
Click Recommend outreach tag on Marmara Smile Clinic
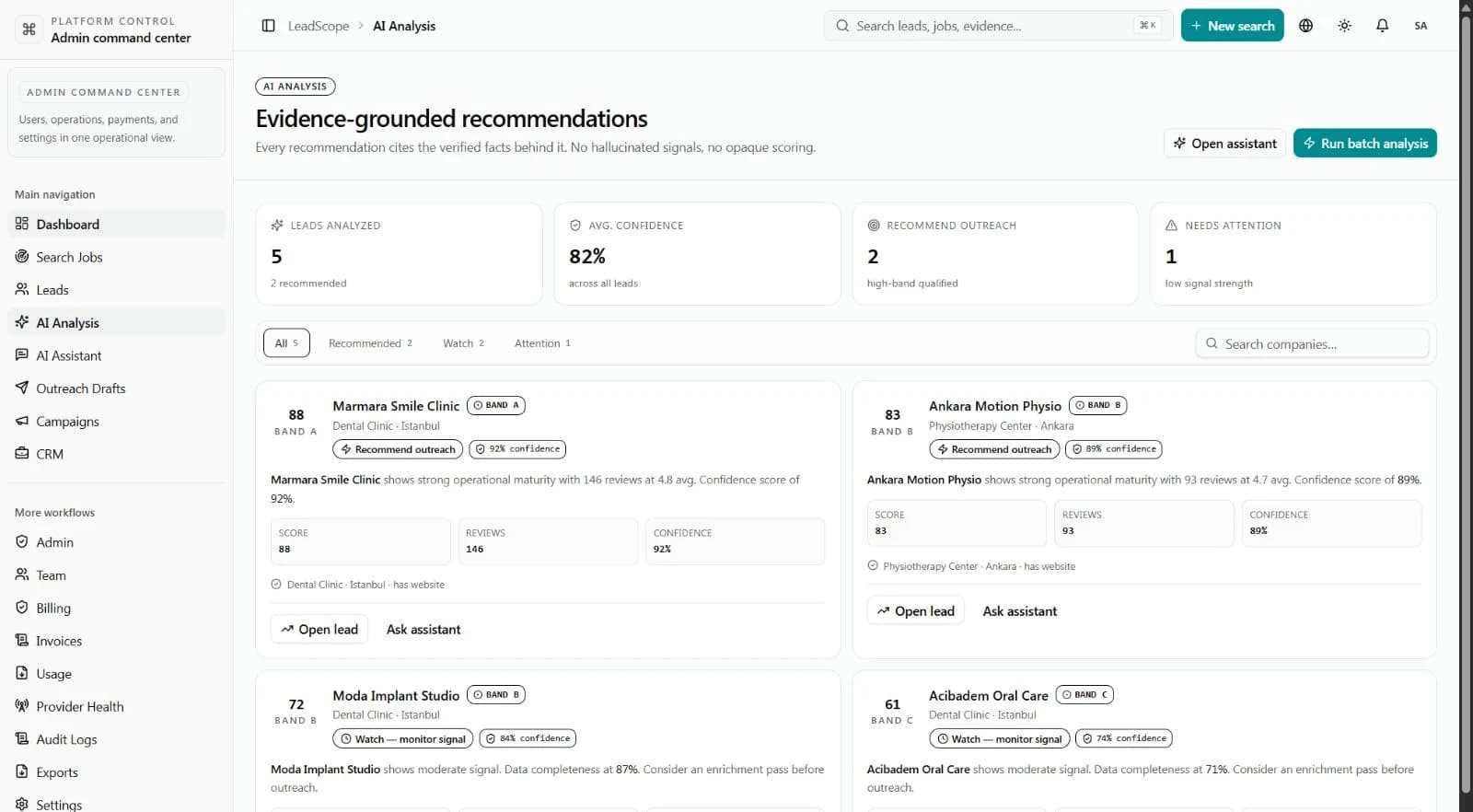[398, 449]
